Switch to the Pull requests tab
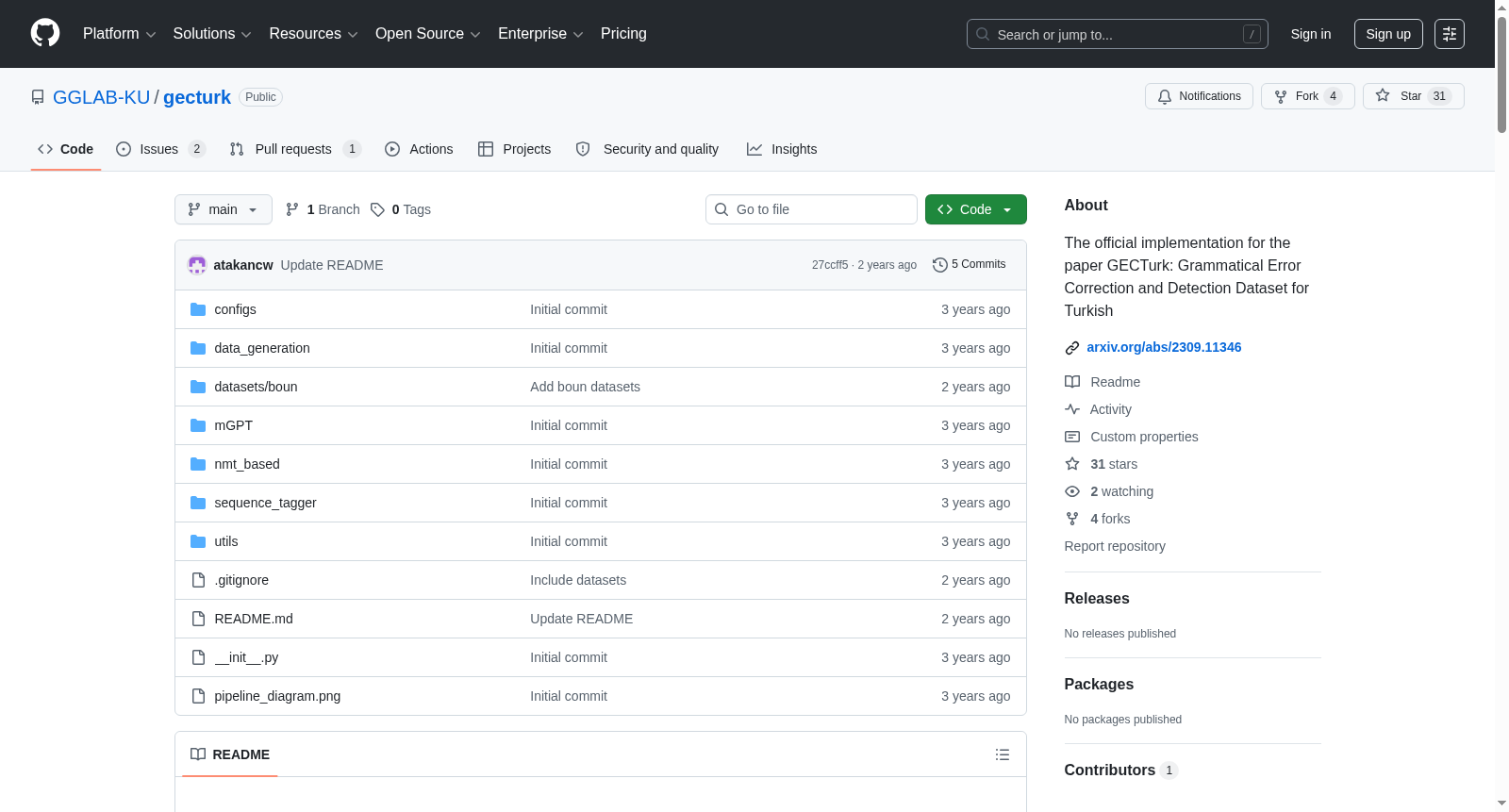 point(295,149)
